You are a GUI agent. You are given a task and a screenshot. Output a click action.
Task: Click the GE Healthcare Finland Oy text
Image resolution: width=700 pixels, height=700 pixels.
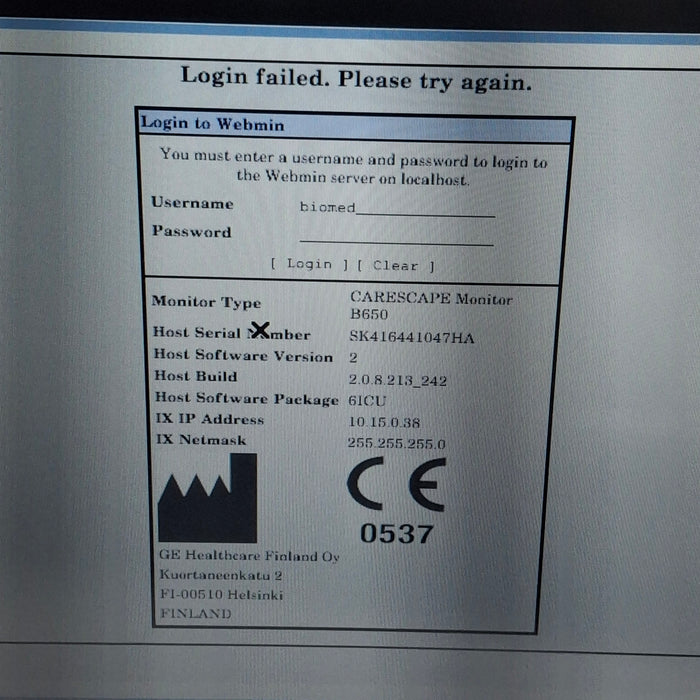[249, 556]
